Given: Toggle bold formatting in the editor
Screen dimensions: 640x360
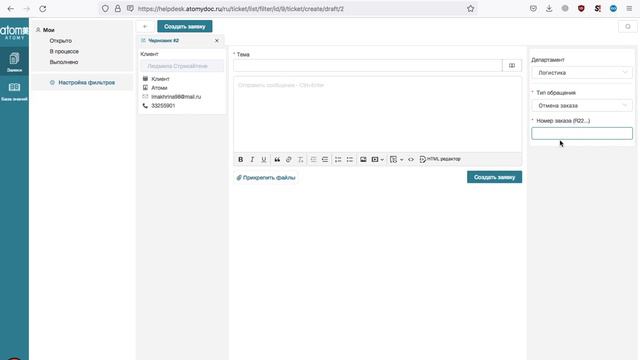Looking at the screenshot, I should coord(240,160).
